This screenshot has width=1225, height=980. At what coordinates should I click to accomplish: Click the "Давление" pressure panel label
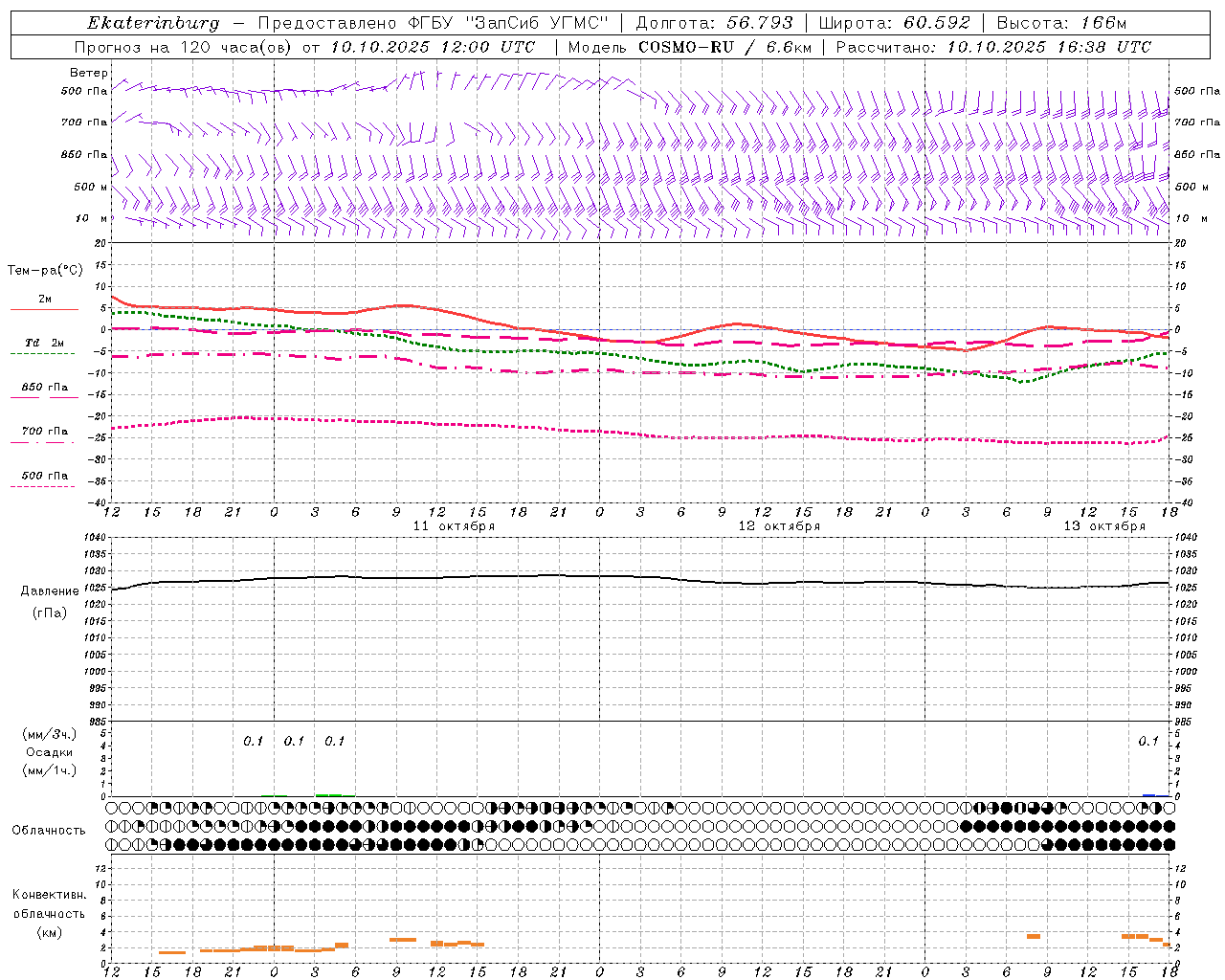[x=50, y=591]
